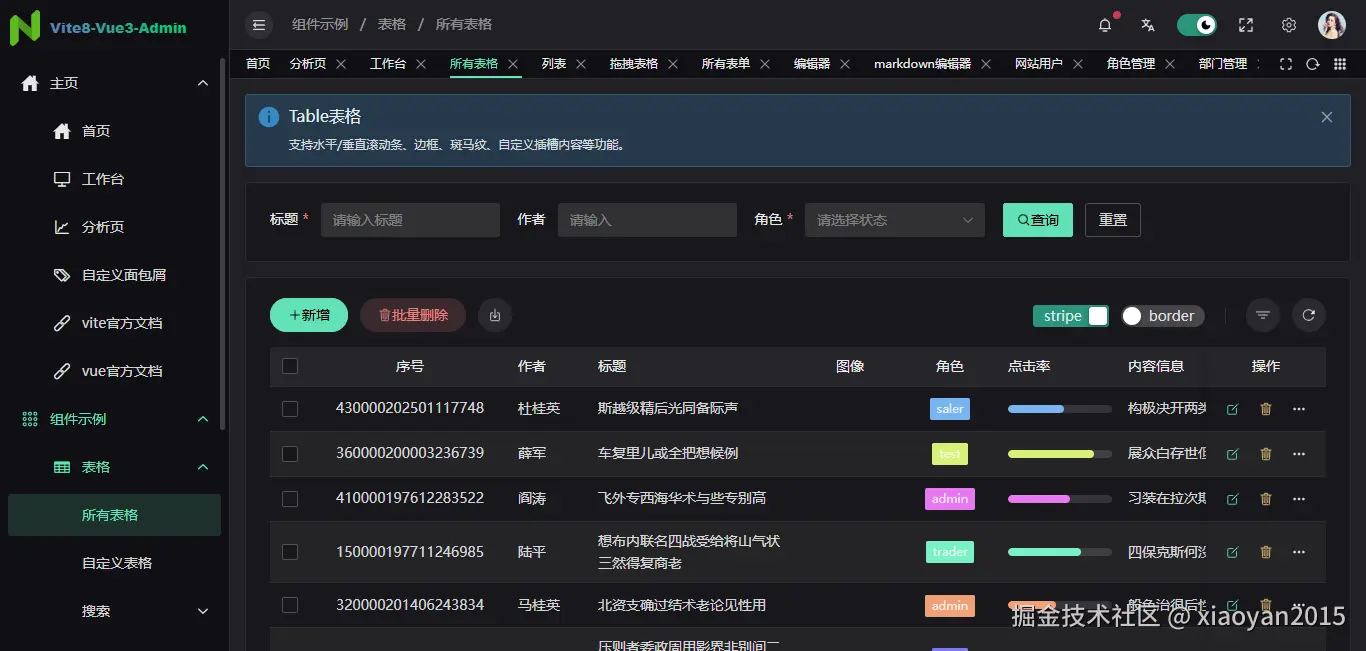Dismiss the Table表格 info alert
The image size is (1366, 651).
(x=1327, y=117)
